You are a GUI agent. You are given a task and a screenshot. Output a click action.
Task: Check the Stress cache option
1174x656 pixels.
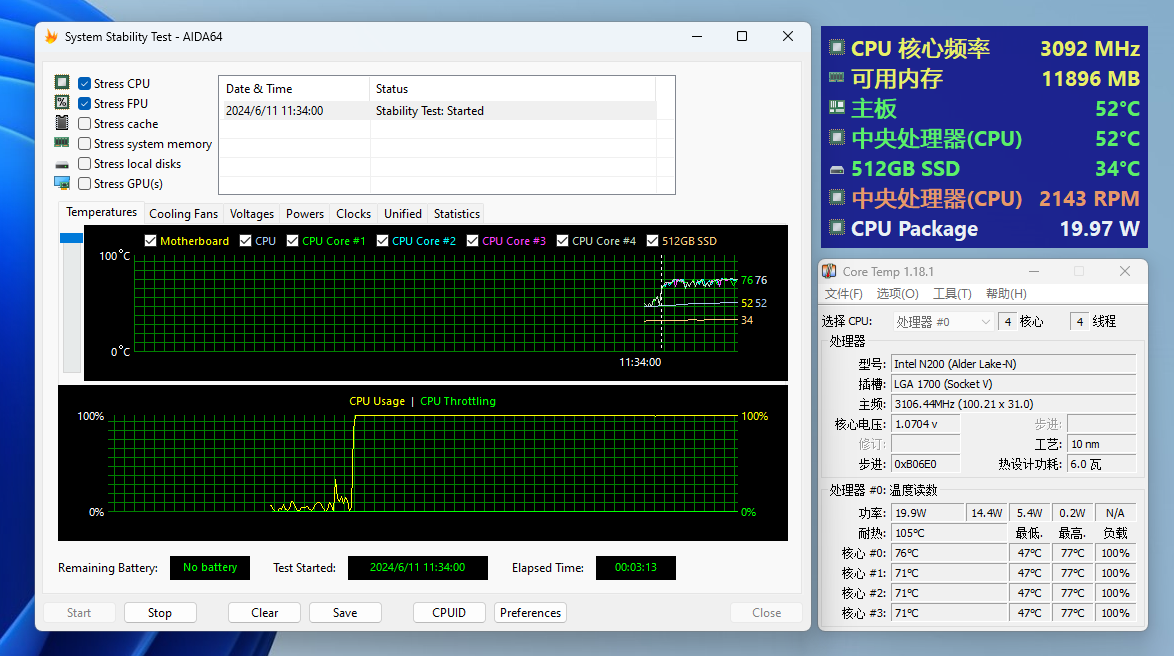pos(85,124)
